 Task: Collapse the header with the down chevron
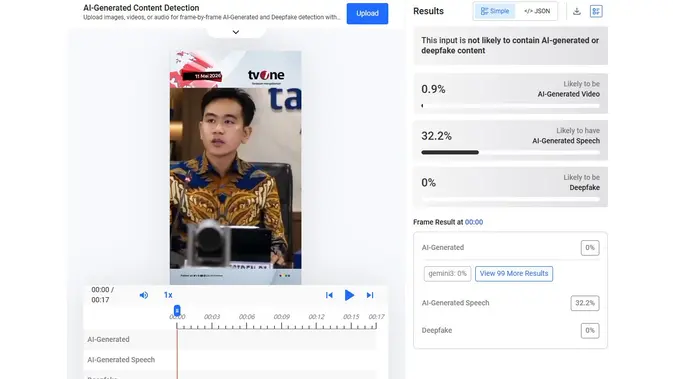[236, 32]
